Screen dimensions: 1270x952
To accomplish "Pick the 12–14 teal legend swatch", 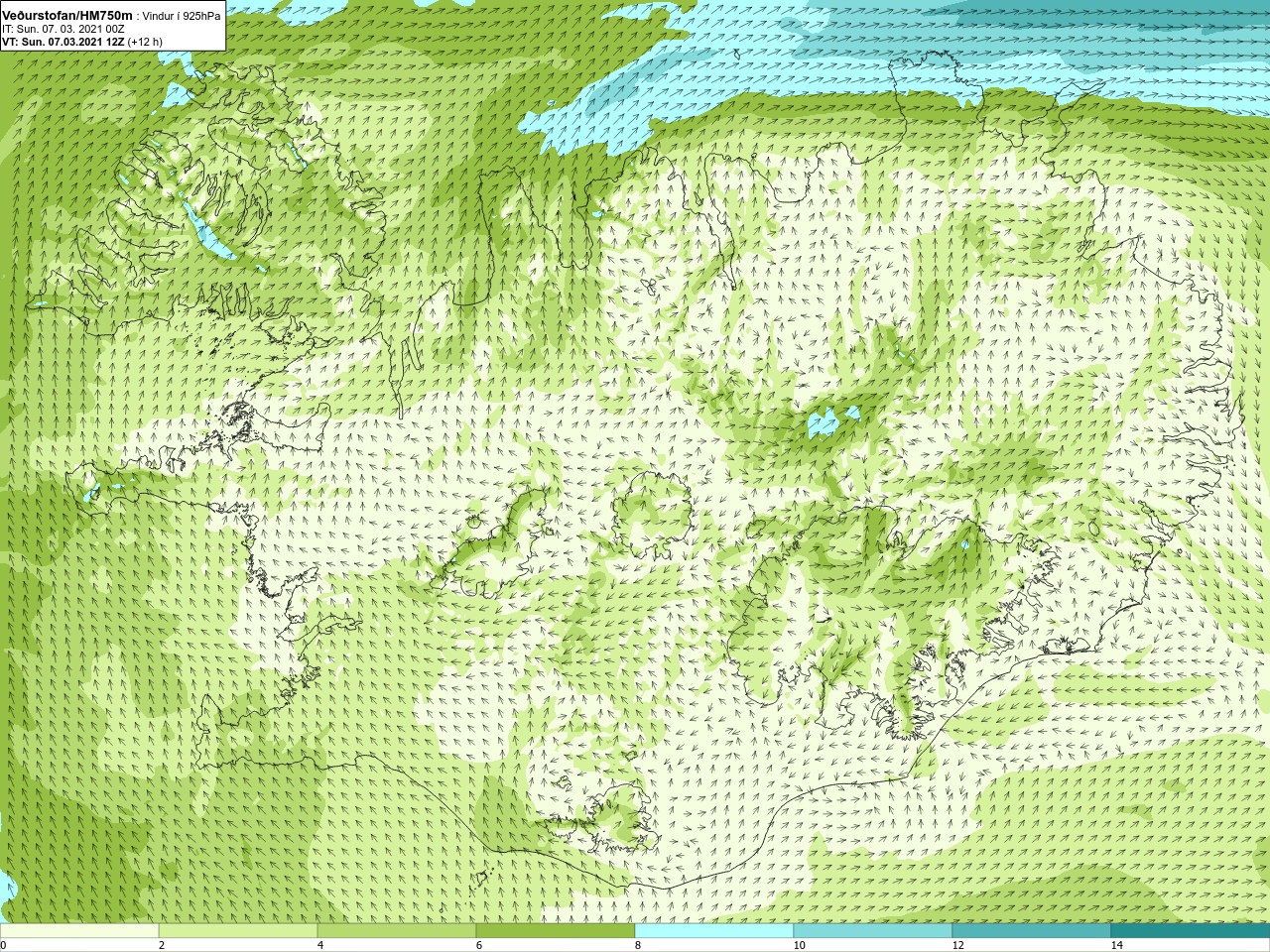I will tap(1032, 931).
